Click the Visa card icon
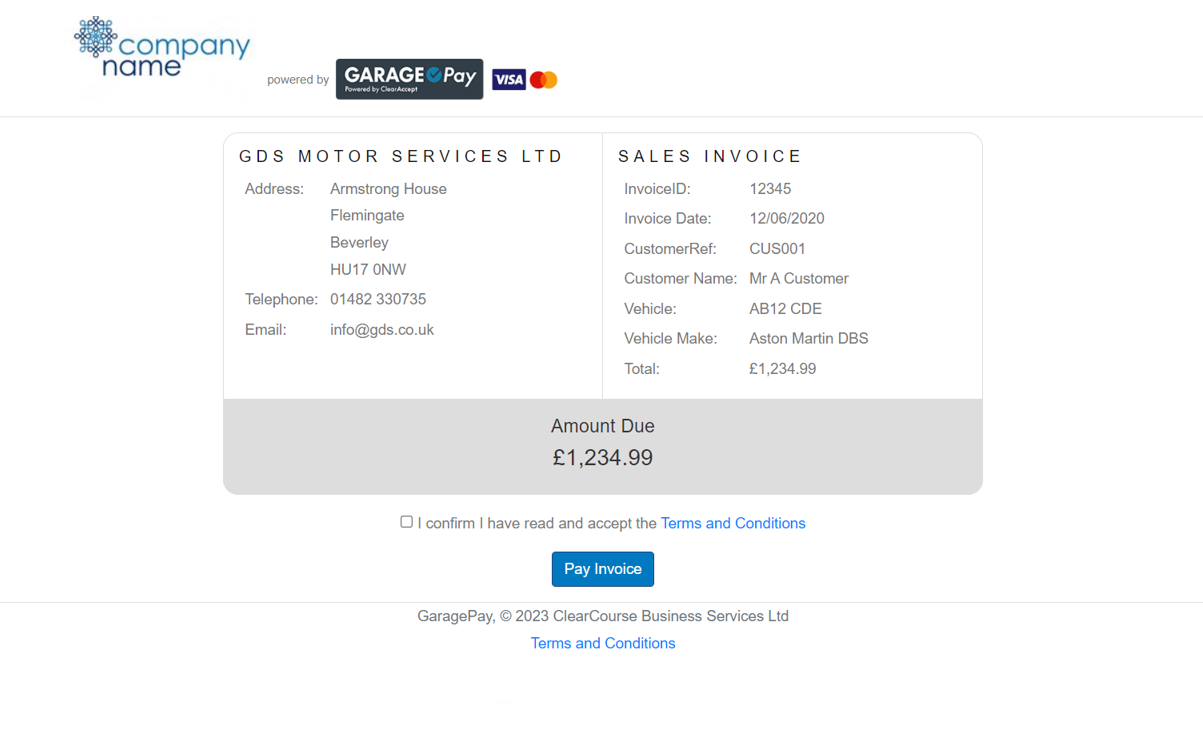Viewport: 1203px width, 737px height. [x=508, y=80]
